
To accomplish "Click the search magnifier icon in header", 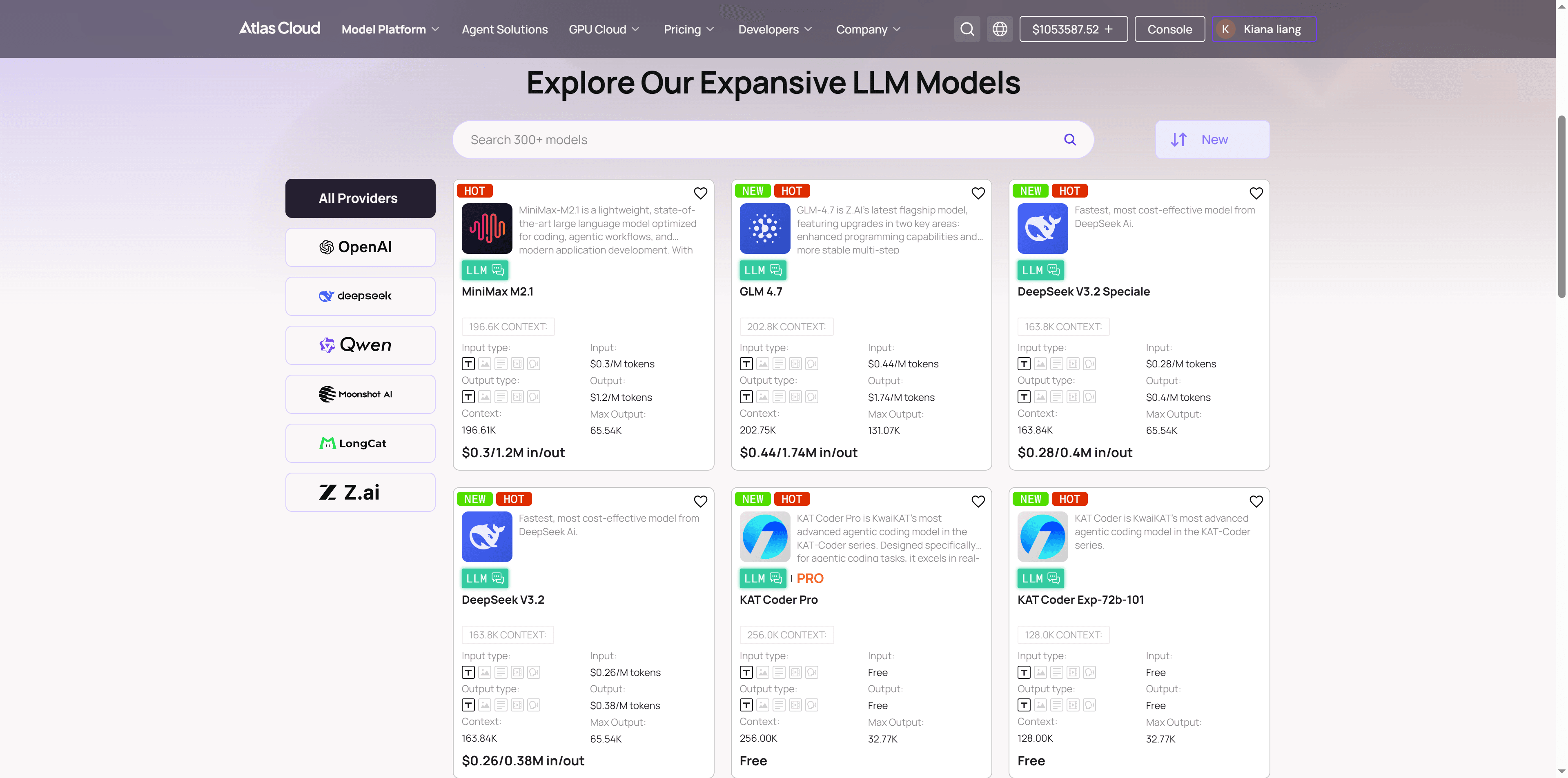I will click(967, 29).
